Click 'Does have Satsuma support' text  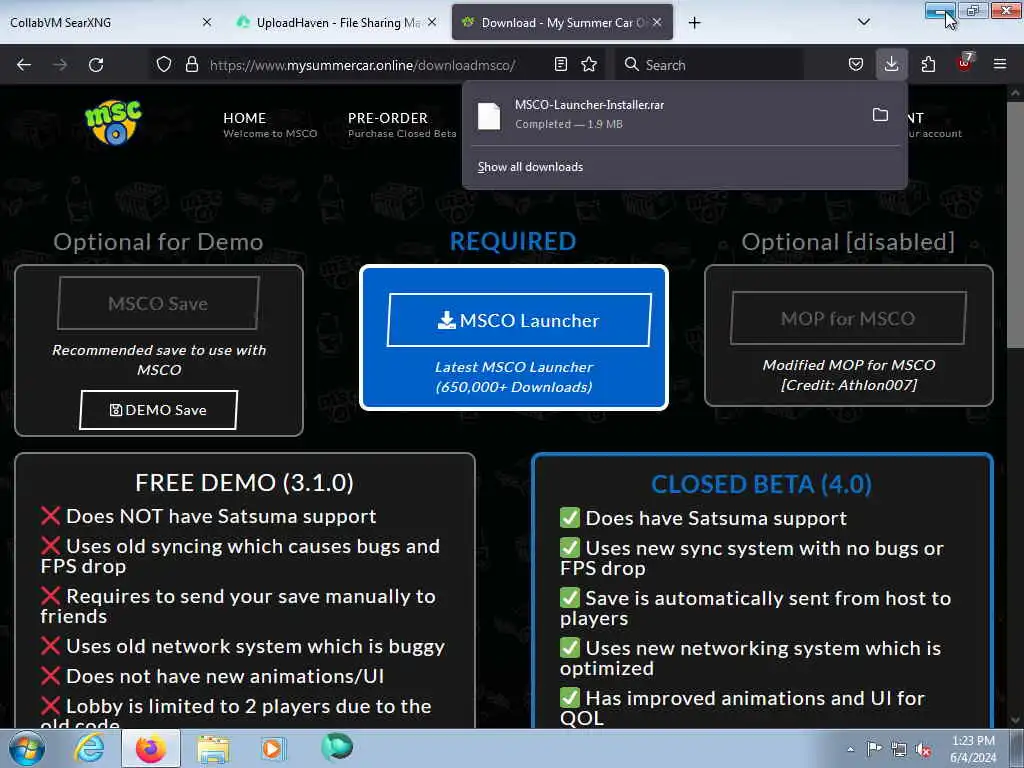pyautogui.click(x=716, y=519)
